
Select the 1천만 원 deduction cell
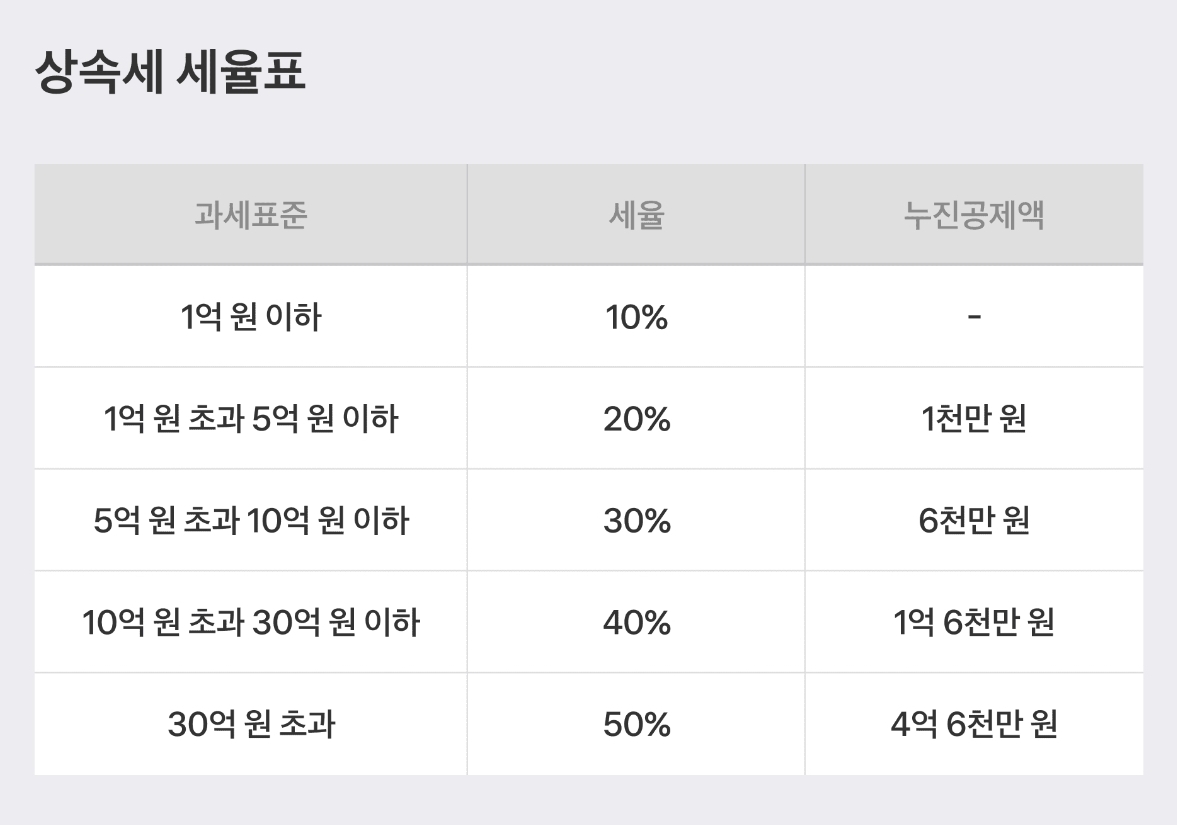coord(974,420)
